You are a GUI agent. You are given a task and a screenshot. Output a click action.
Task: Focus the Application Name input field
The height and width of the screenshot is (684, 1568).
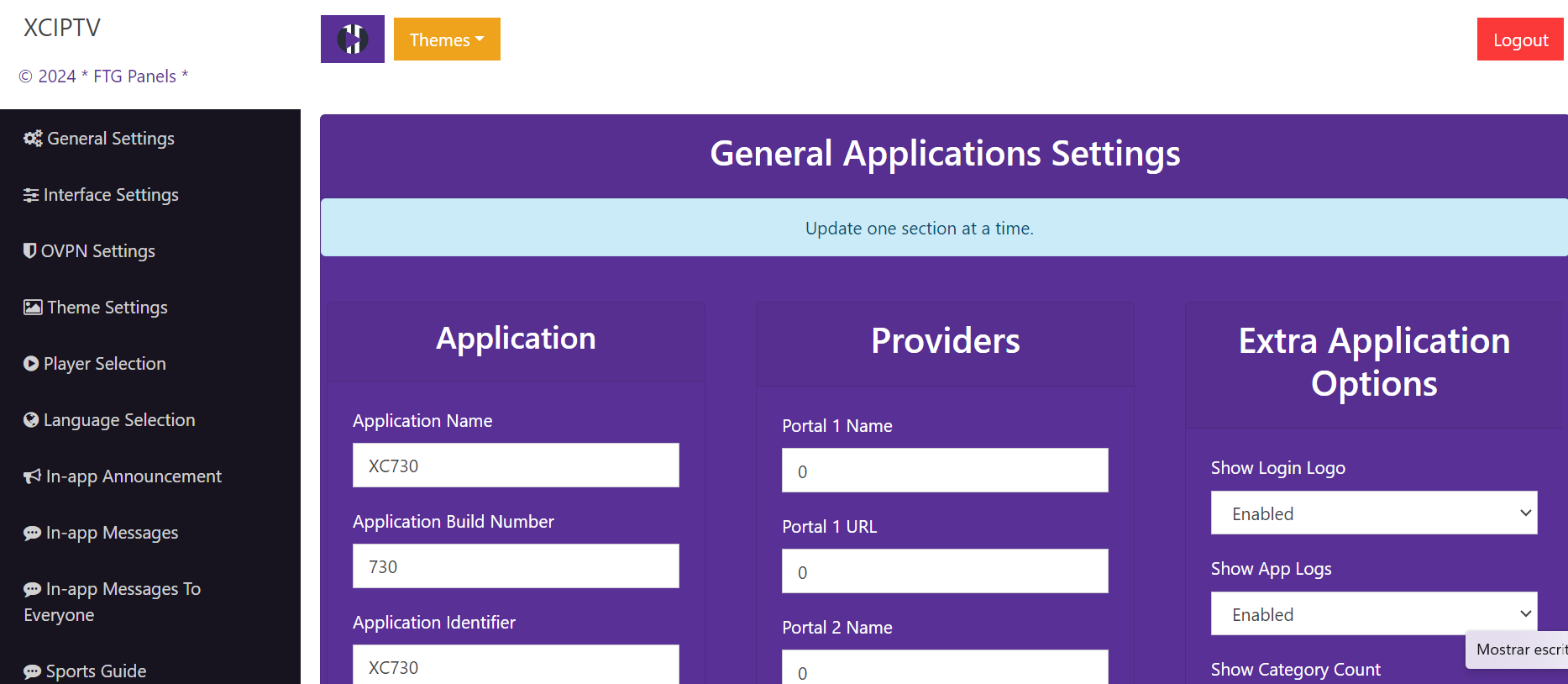tap(516, 466)
